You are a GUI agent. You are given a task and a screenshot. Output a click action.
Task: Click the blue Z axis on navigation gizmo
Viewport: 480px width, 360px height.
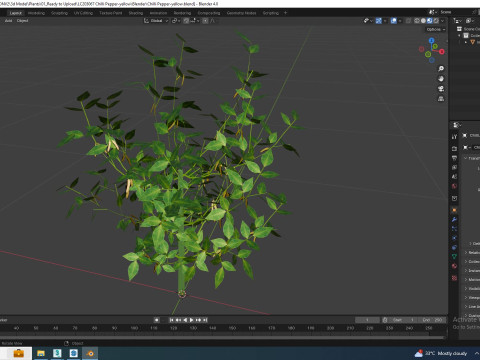pos(432,40)
